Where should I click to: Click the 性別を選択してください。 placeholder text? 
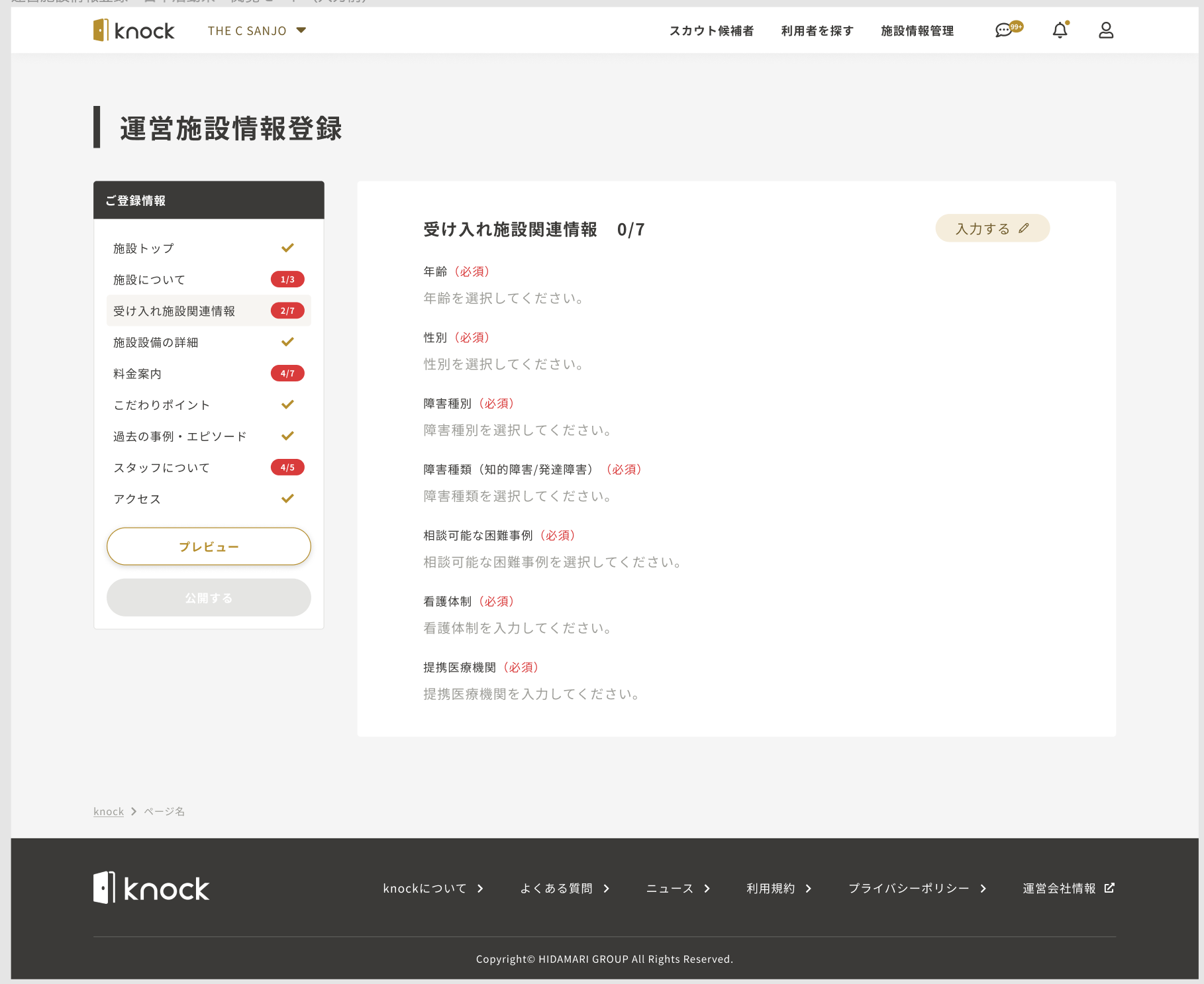(504, 364)
